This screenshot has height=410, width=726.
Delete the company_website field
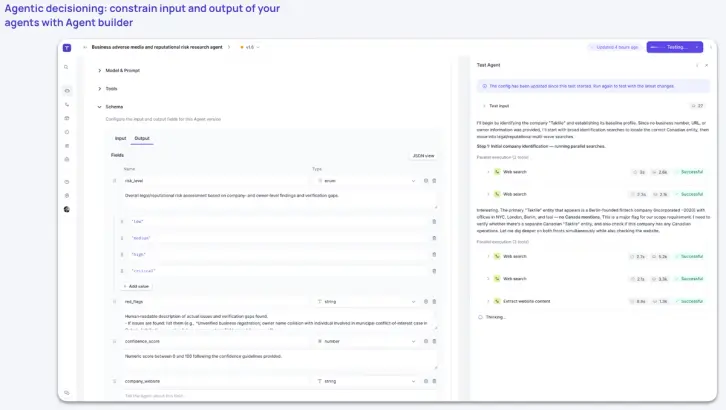(434, 381)
